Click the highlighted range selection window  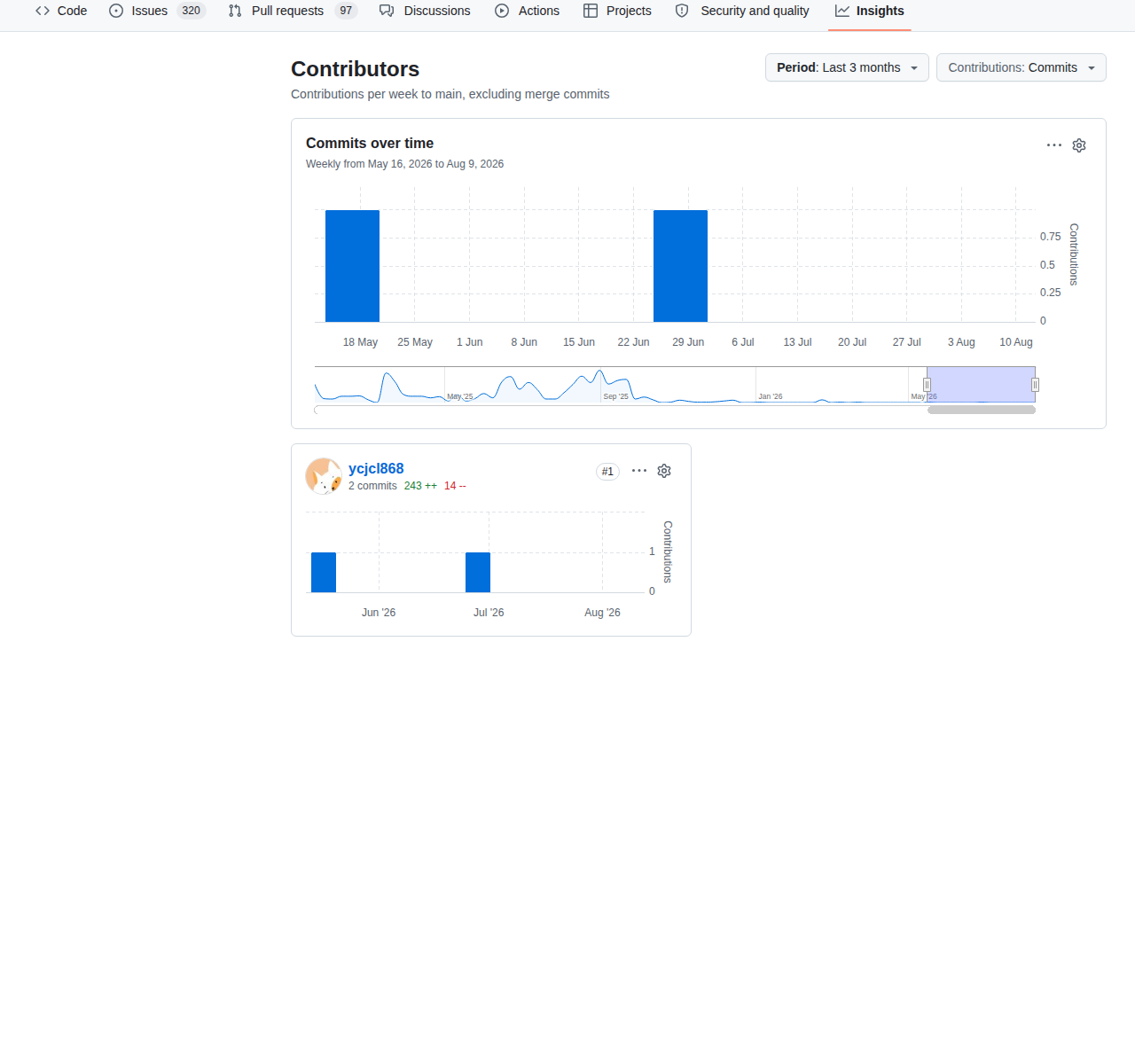tap(981, 384)
